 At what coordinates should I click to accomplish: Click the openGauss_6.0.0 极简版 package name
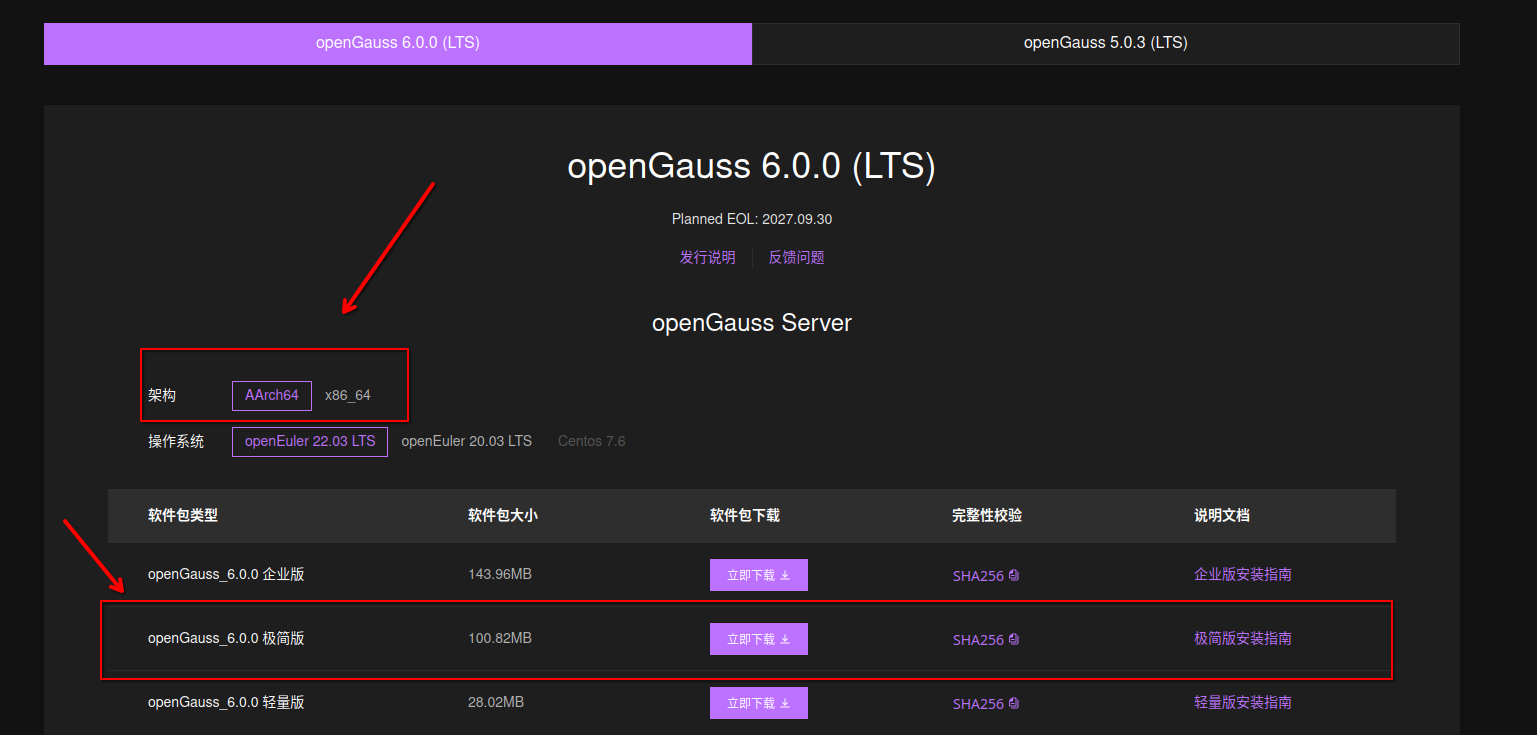click(226, 639)
